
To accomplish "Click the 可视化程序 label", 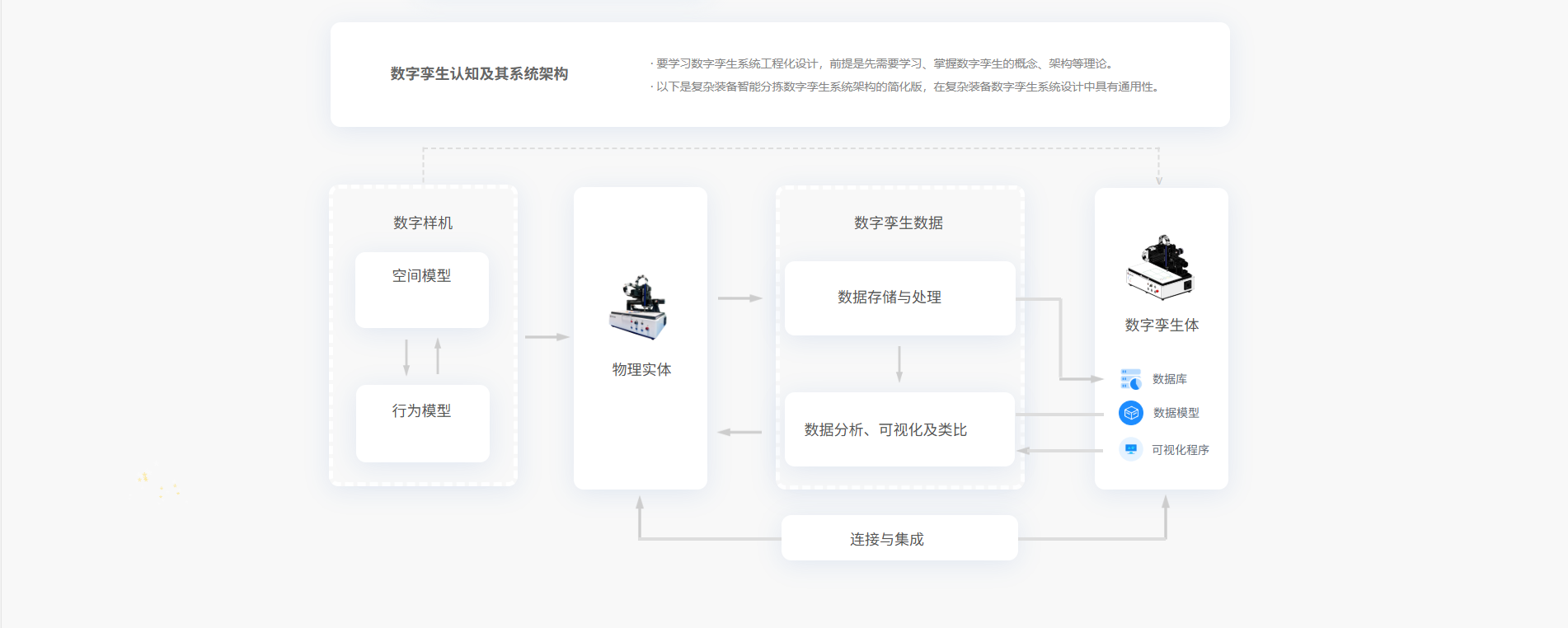I will point(1180,450).
